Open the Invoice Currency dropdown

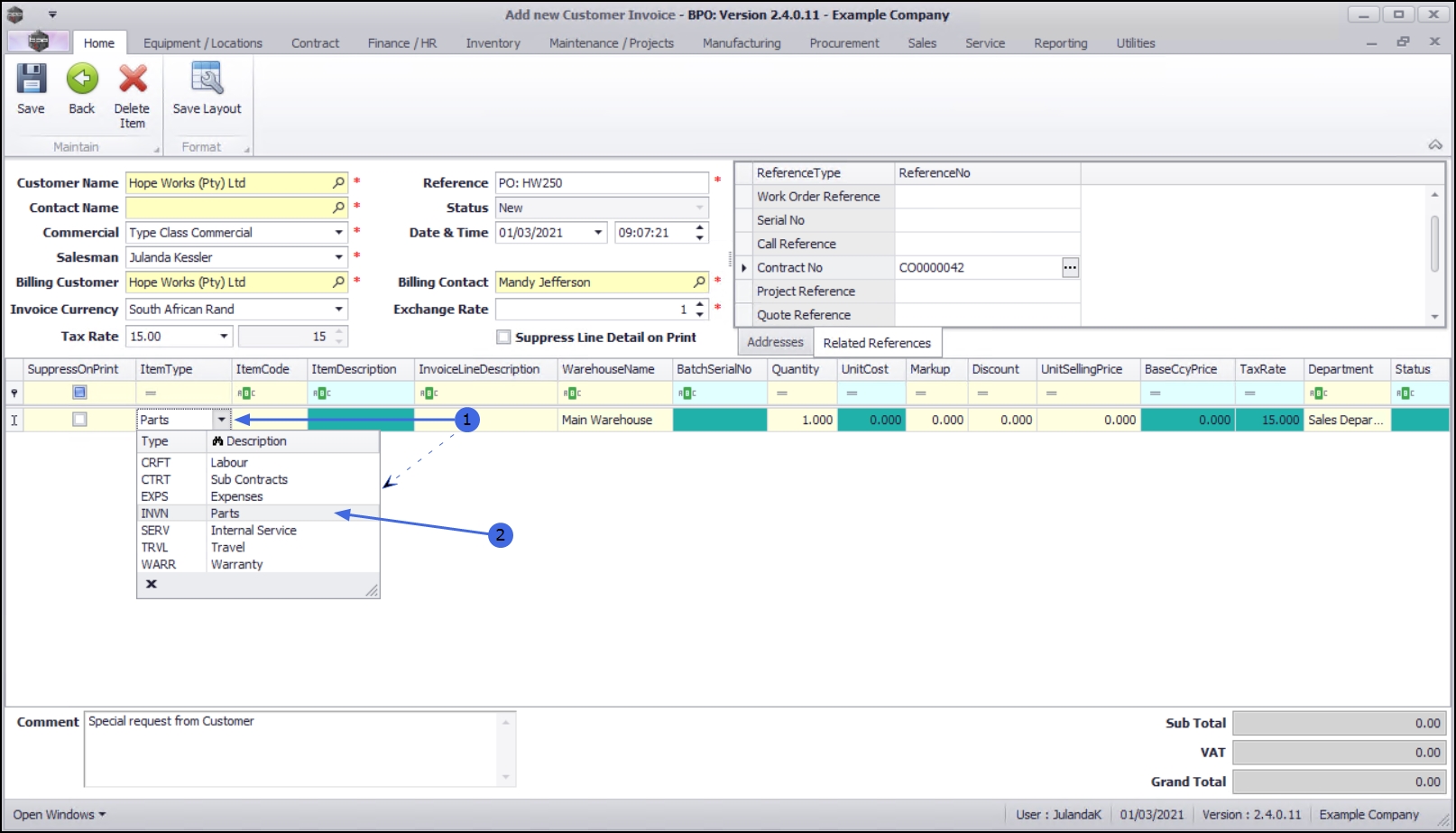339,309
